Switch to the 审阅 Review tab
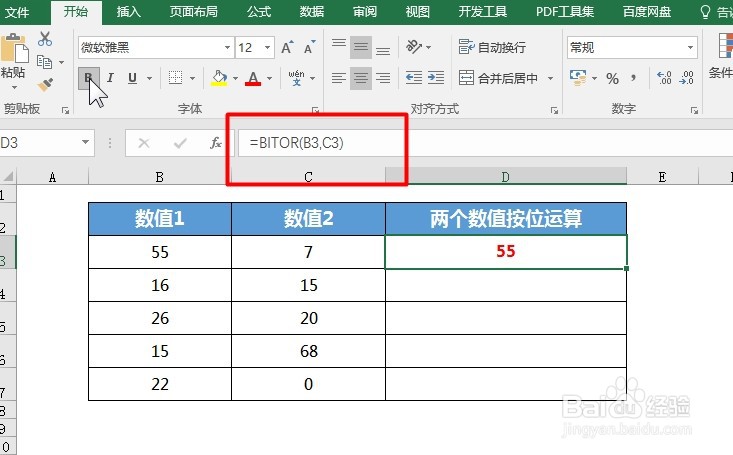The height and width of the screenshot is (455, 733). coord(365,12)
